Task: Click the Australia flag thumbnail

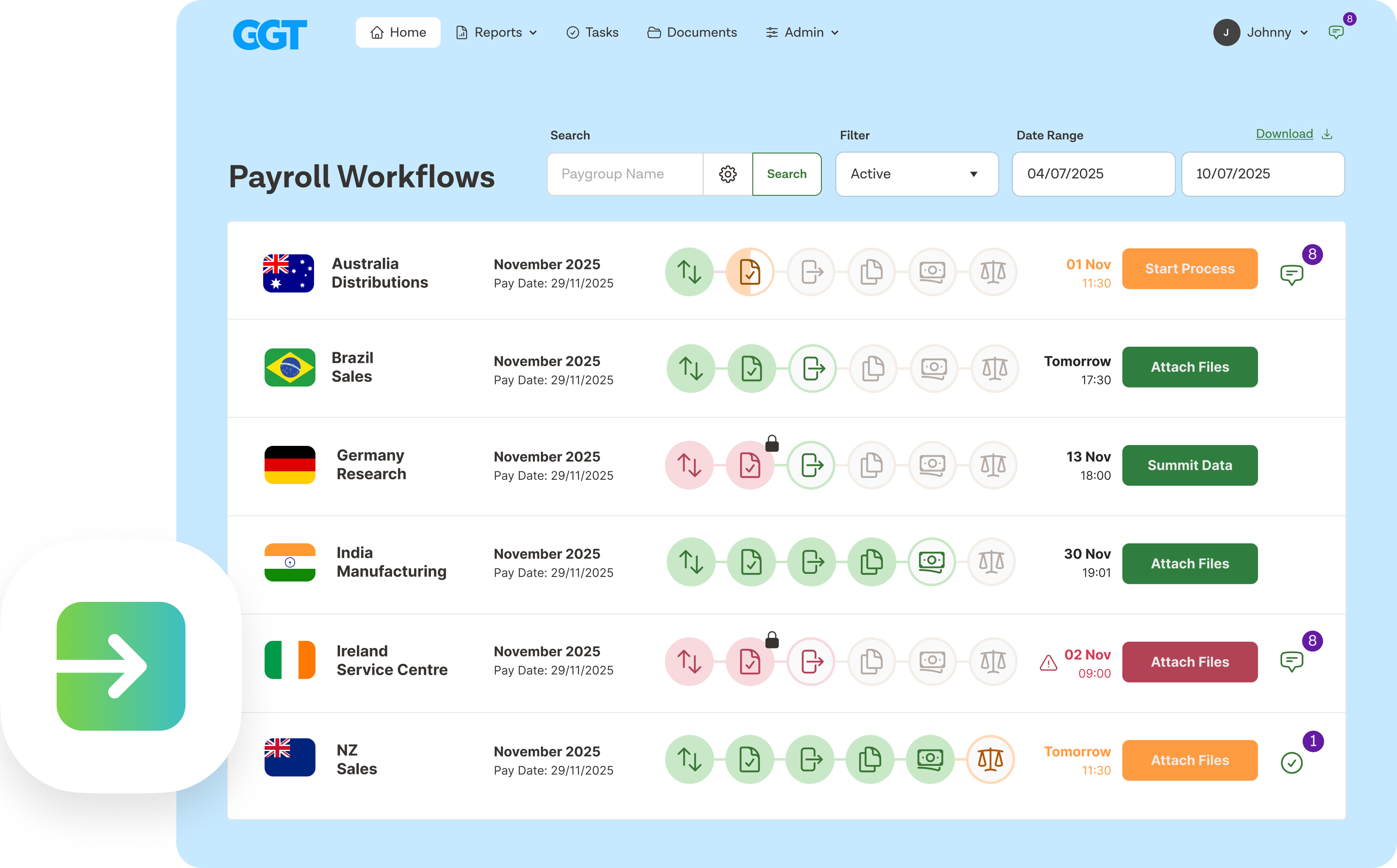Action: point(289,273)
